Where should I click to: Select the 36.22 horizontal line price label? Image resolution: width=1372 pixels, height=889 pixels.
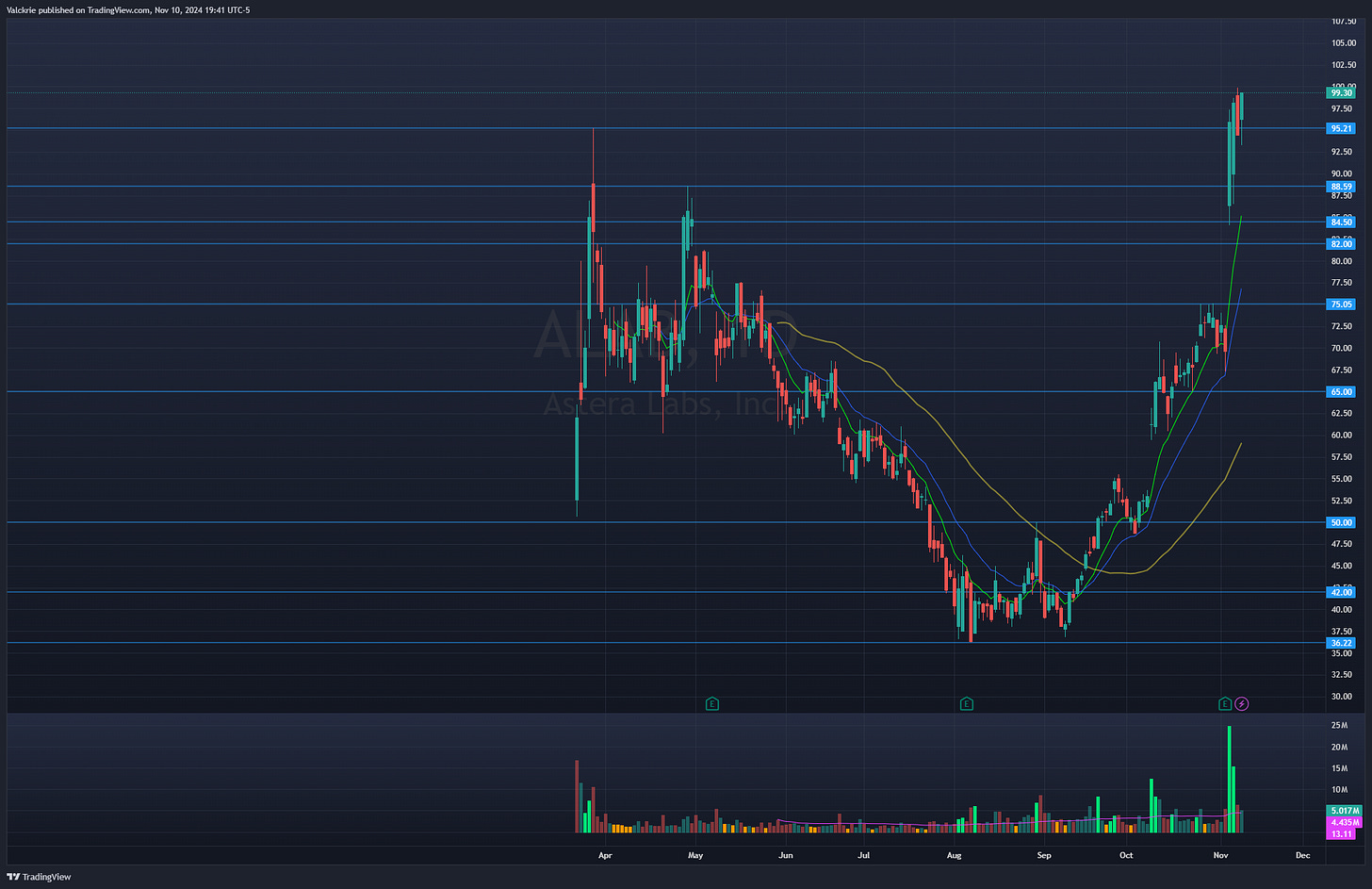click(x=1340, y=643)
